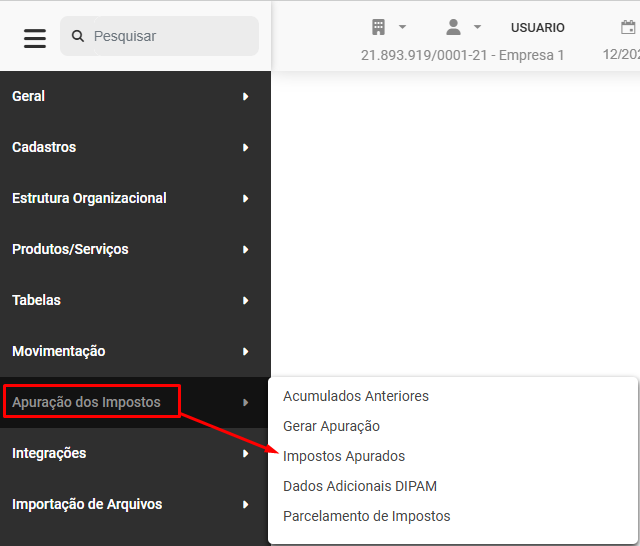This screenshot has width=640, height=546.
Task: Click the user profile icon
Action: [x=453, y=27]
